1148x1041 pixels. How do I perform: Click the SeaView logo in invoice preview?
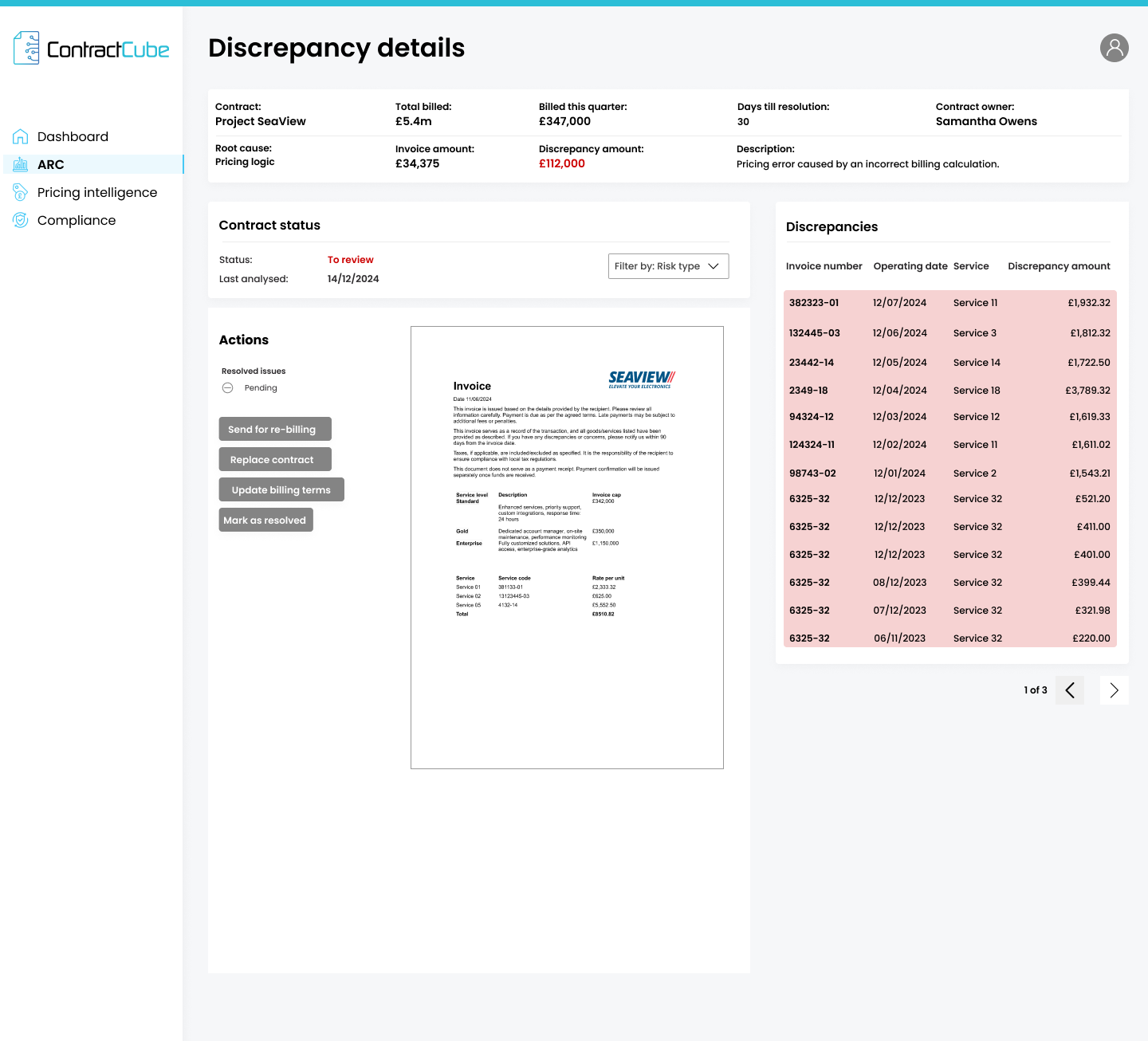[642, 379]
